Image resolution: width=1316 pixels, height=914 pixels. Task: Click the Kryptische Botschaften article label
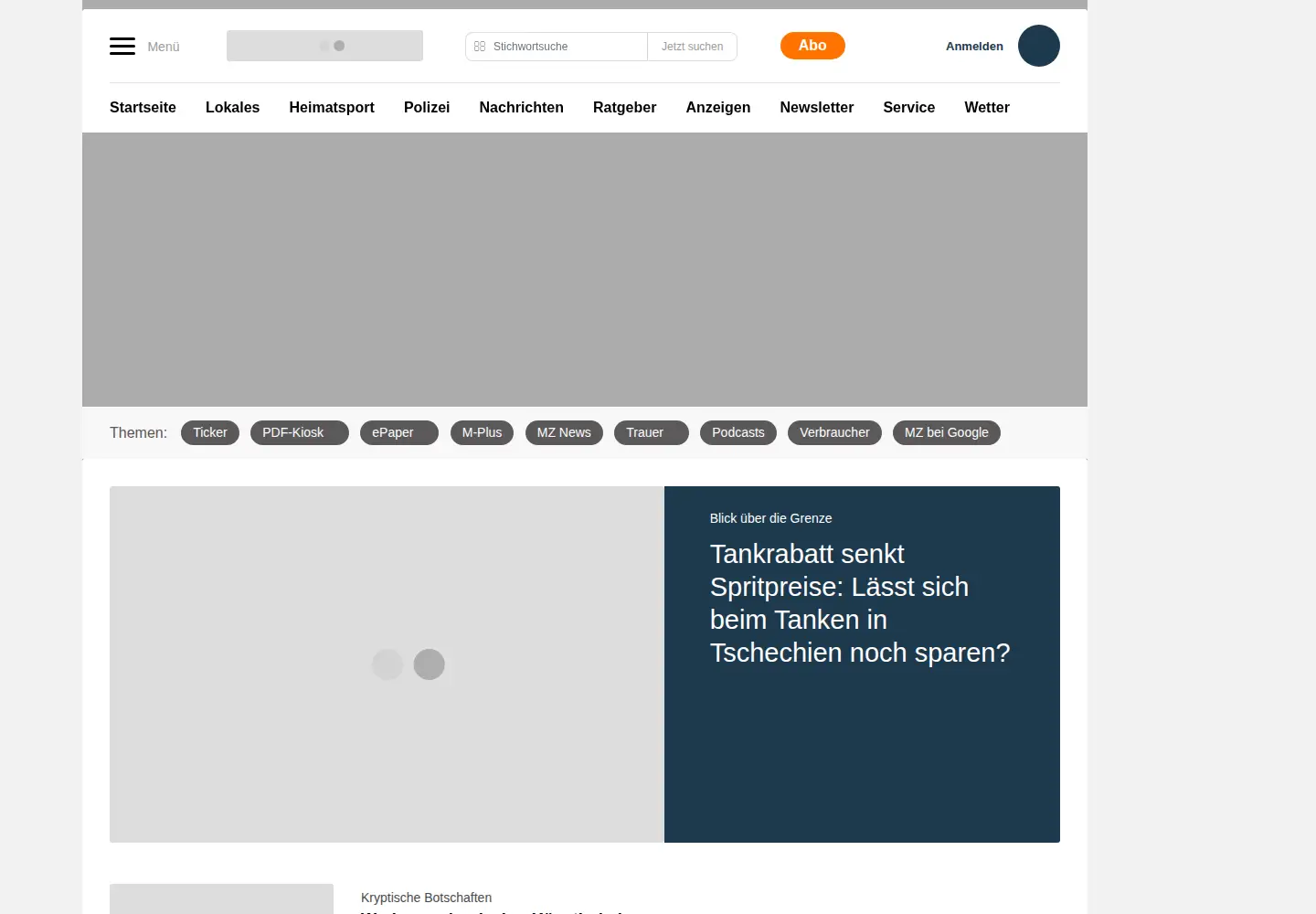click(x=426, y=898)
